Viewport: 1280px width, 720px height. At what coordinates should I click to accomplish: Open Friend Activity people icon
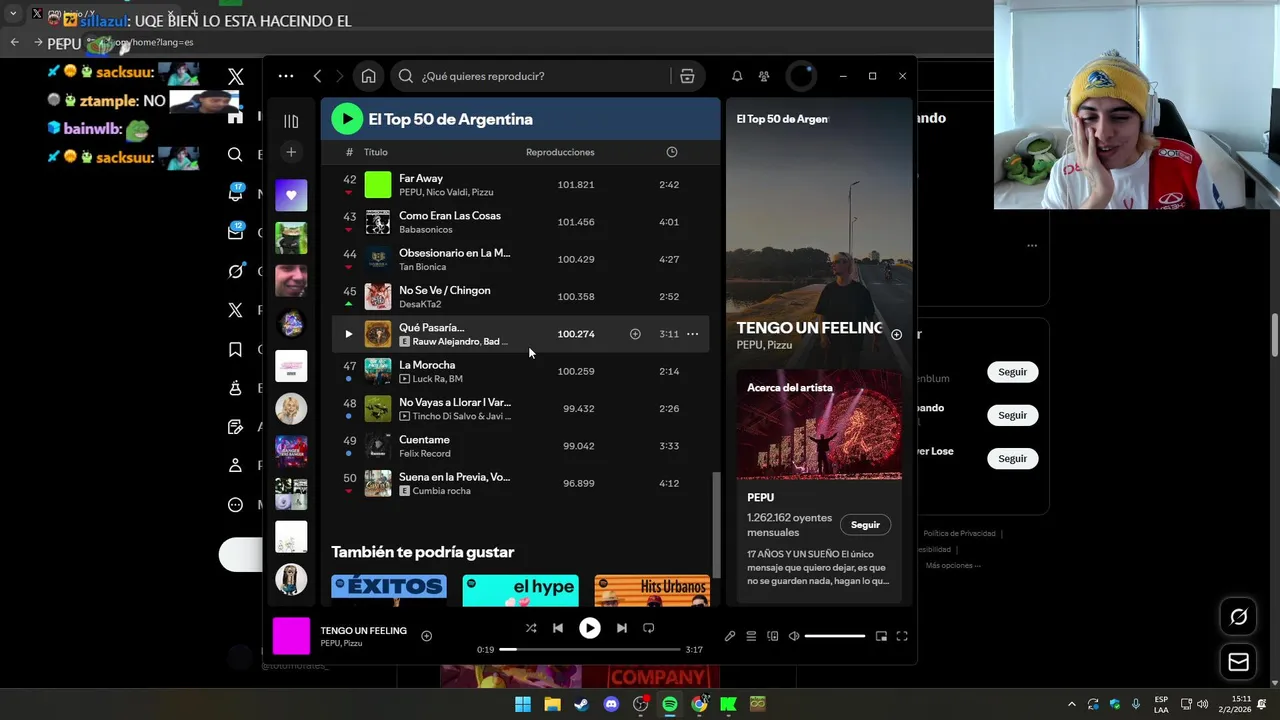(x=764, y=76)
